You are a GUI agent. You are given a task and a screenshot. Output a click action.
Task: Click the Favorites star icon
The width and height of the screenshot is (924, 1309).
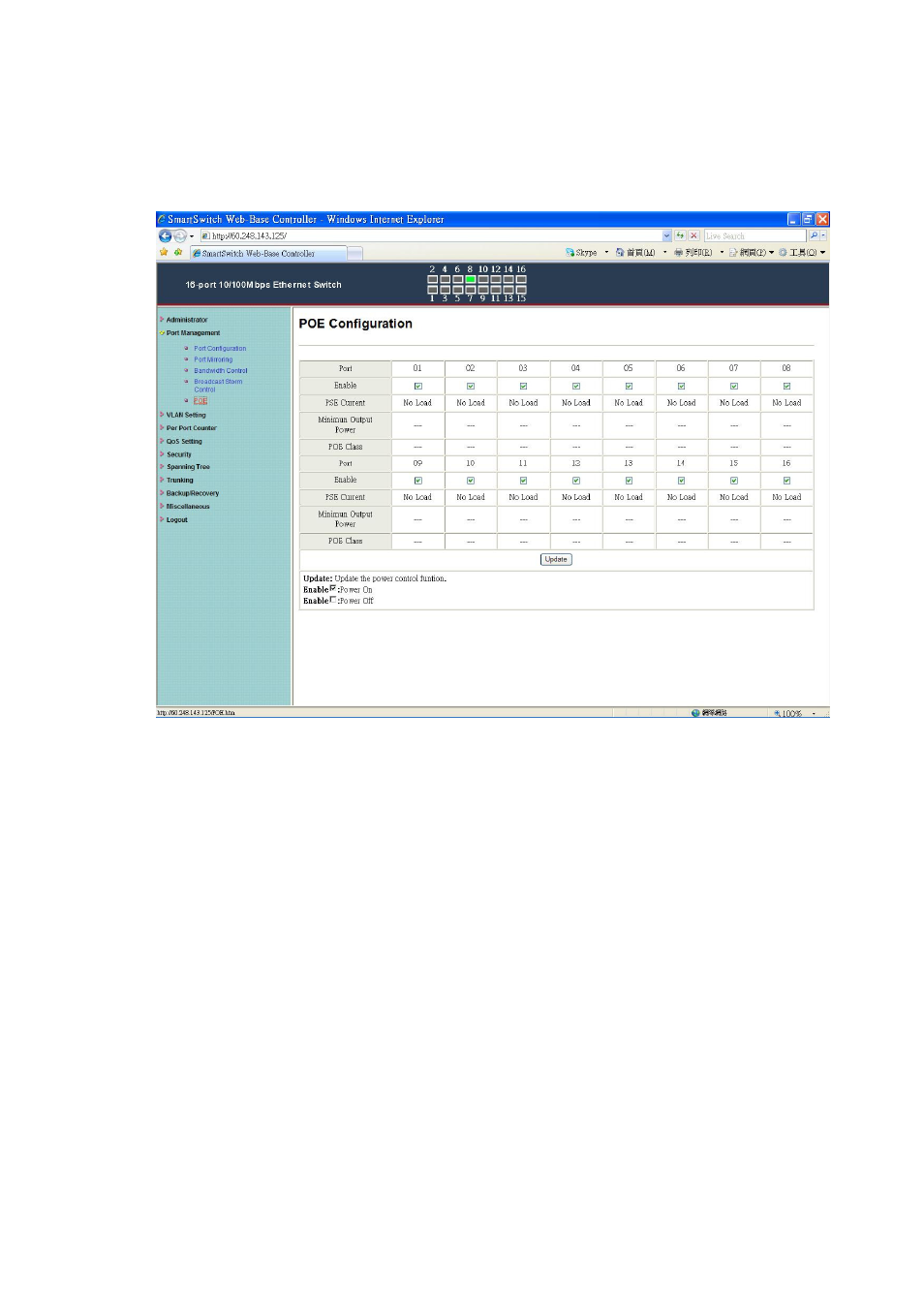tap(164, 252)
